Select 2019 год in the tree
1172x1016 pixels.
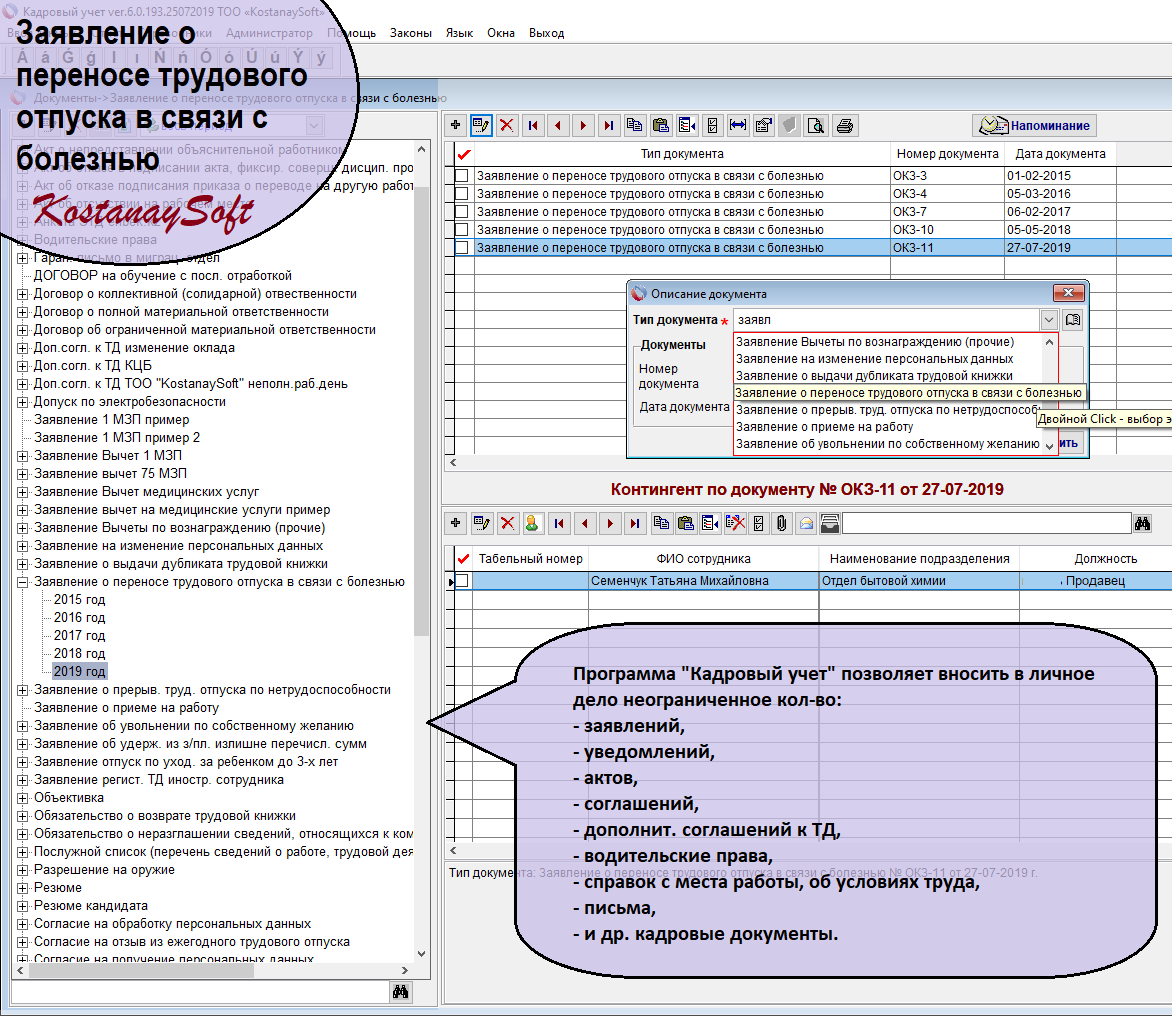pyautogui.click(x=79, y=671)
